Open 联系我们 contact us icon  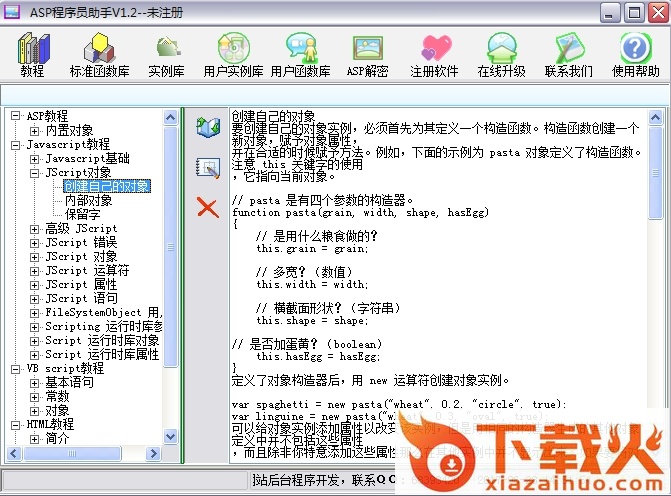(x=568, y=50)
